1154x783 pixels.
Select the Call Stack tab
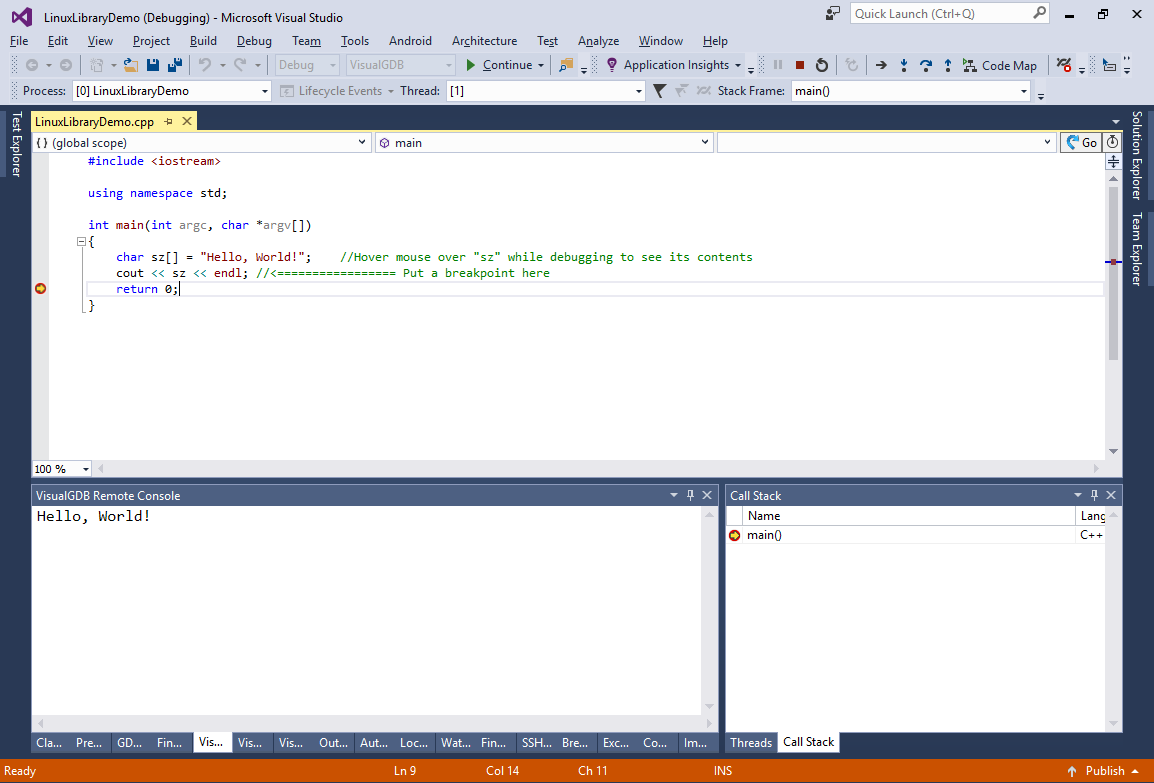coord(808,742)
